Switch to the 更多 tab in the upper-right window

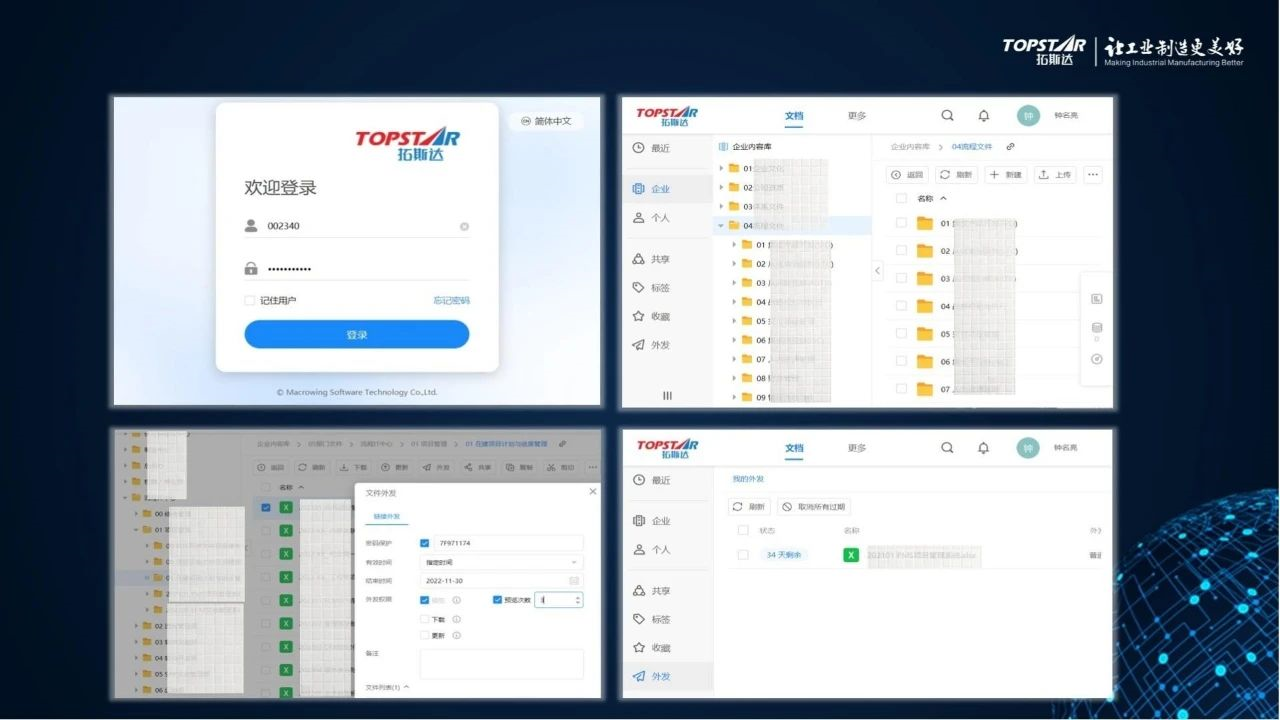point(856,116)
